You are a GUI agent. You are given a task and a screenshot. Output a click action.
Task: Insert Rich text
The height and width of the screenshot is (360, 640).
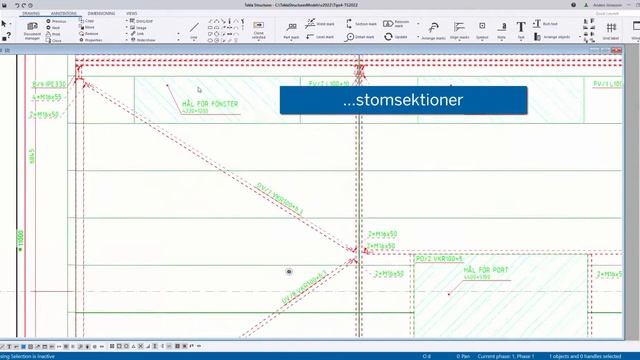pyautogui.click(x=545, y=24)
